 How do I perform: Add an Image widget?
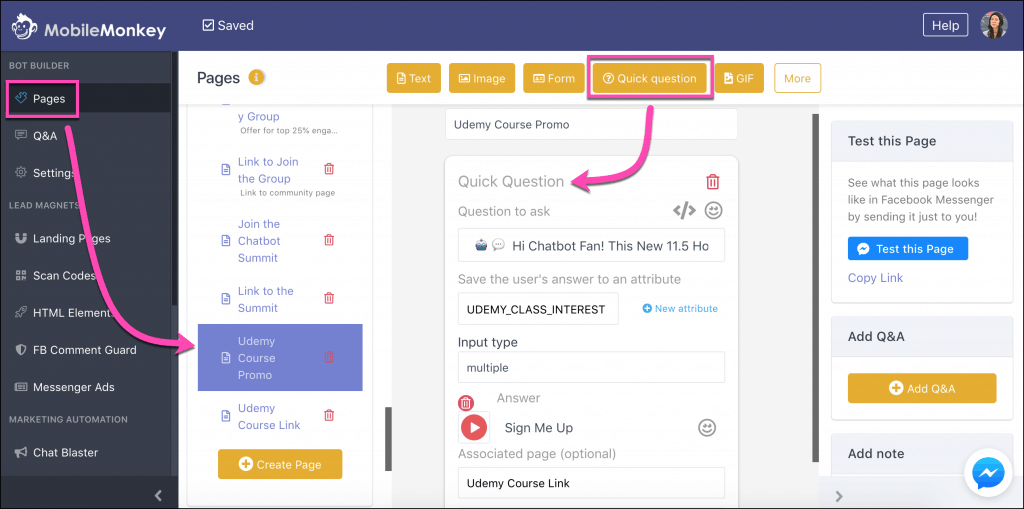click(x=482, y=78)
